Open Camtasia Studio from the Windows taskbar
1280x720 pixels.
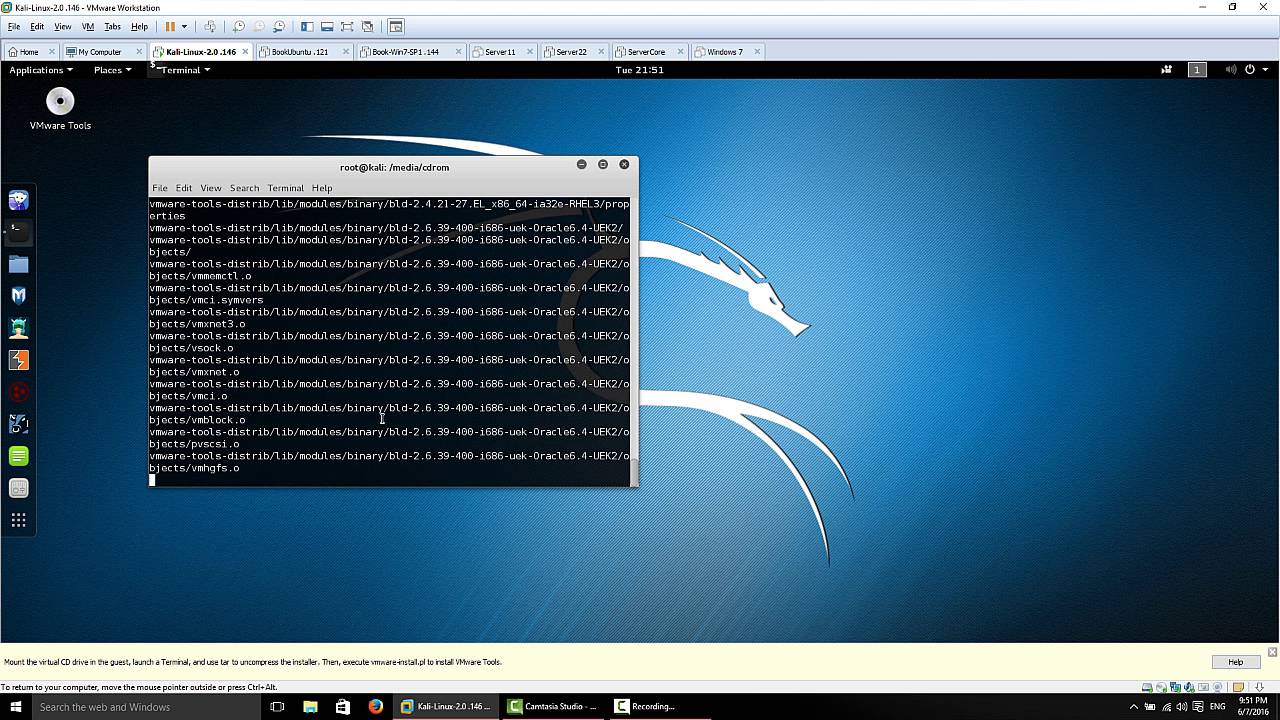coord(552,707)
